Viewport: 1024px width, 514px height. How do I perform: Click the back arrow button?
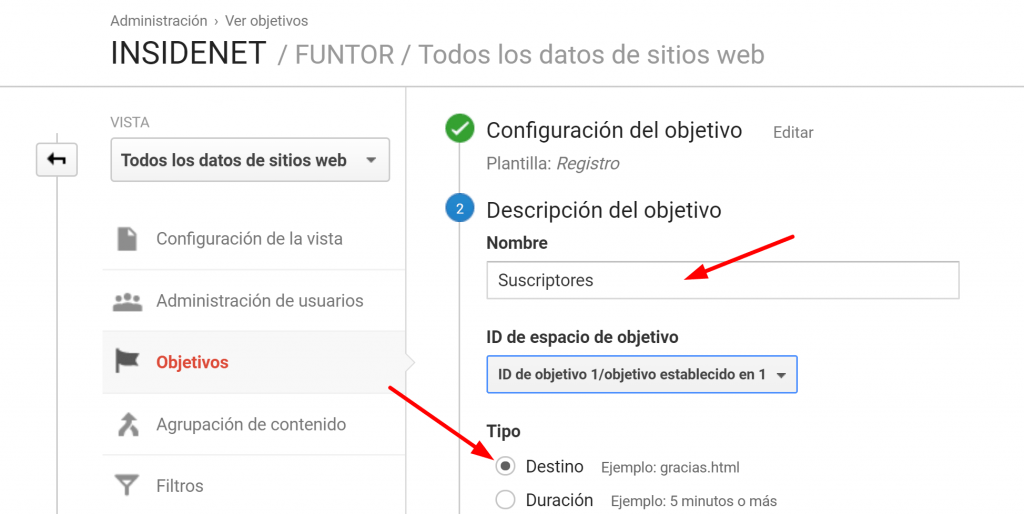[x=56, y=160]
